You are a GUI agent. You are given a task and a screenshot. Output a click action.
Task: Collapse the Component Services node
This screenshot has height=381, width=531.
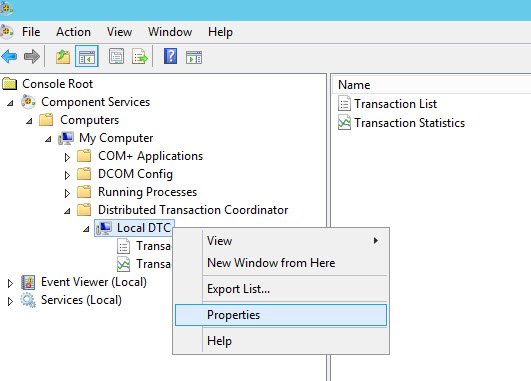click(10, 103)
